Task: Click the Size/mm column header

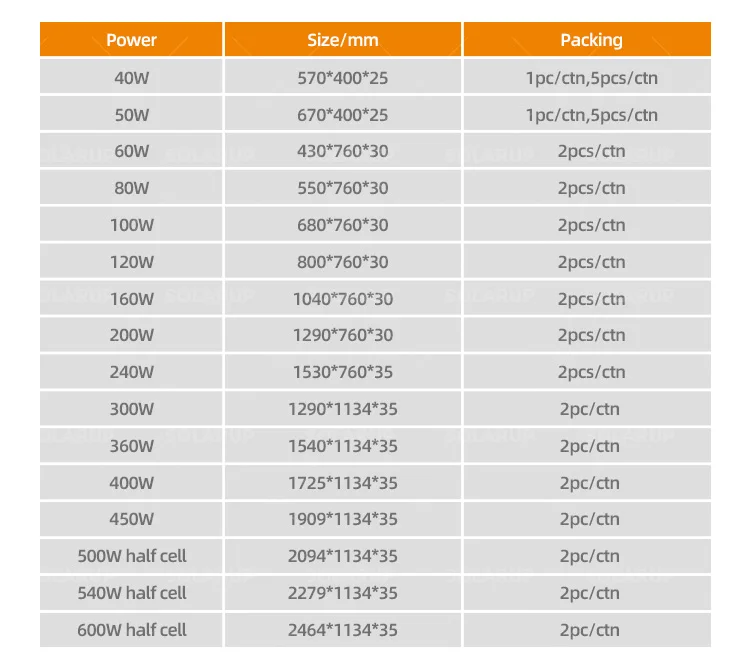Action: click(342, 40)
